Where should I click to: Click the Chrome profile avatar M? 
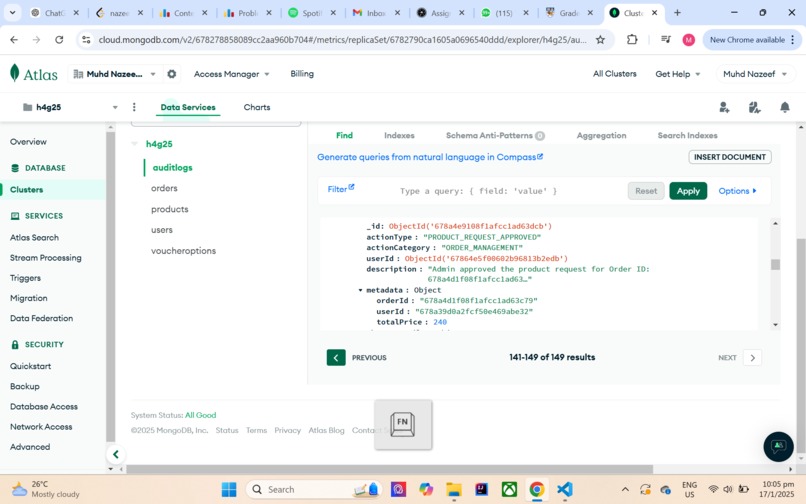click(x=688, y=40)
